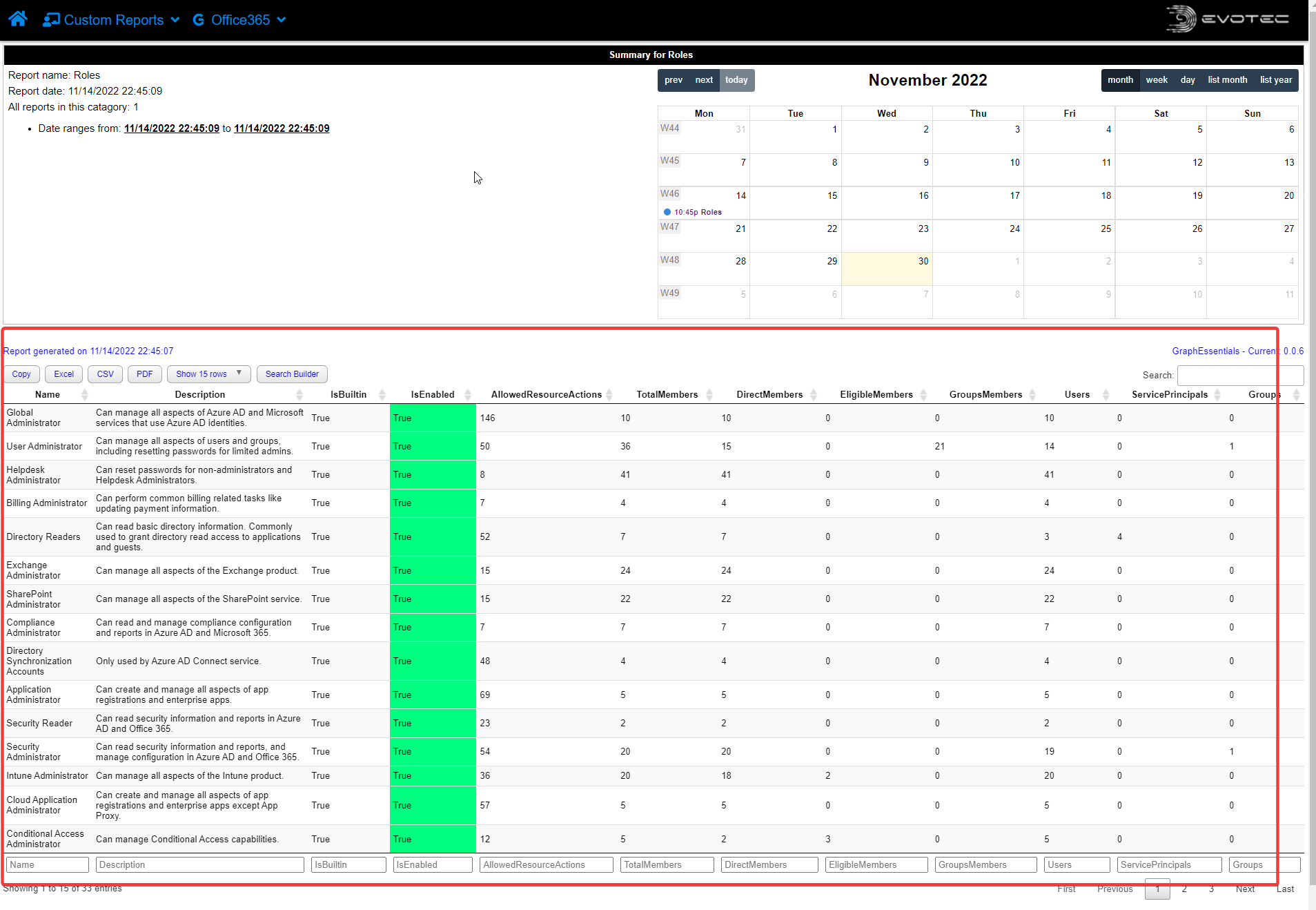Click the today calendar button
The width and height of the screenshot is (1316, 910).
point(736,80)
